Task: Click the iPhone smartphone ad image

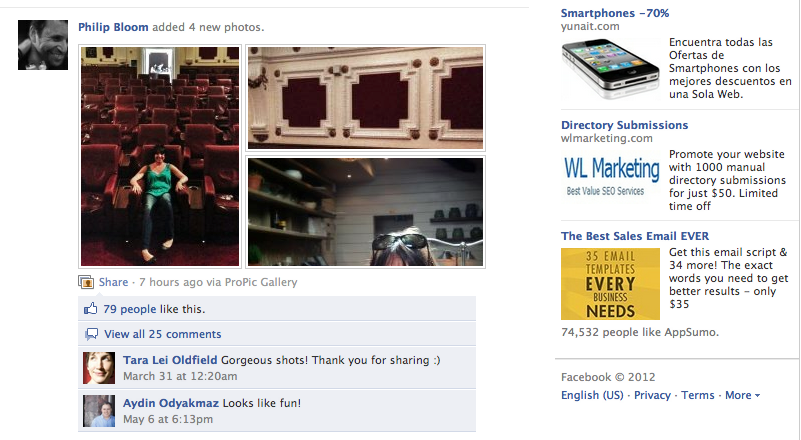Action: [610, 69]
